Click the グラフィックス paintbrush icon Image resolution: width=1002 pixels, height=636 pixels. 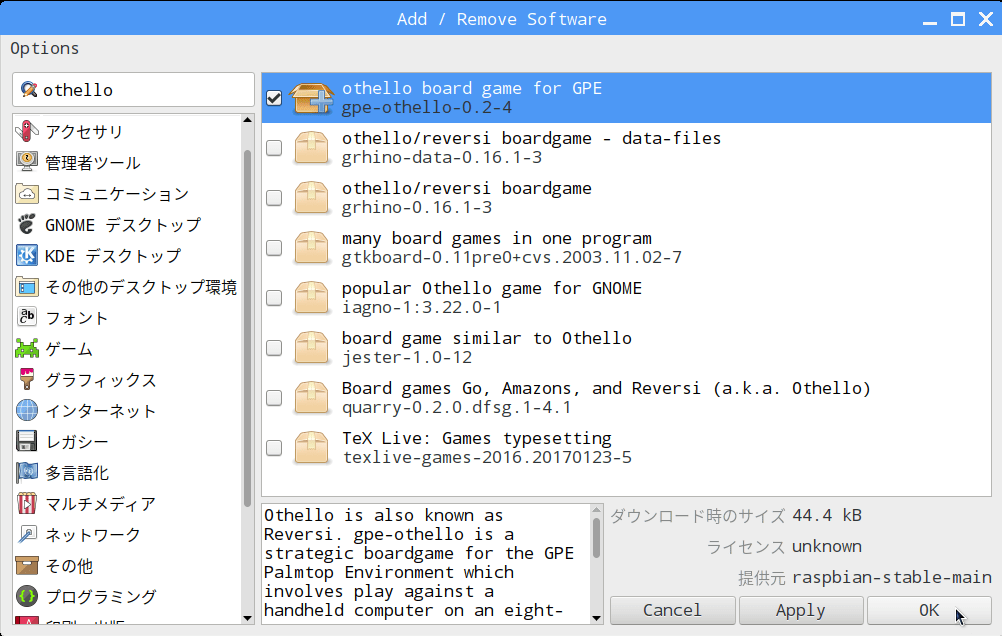coord(27,380)
